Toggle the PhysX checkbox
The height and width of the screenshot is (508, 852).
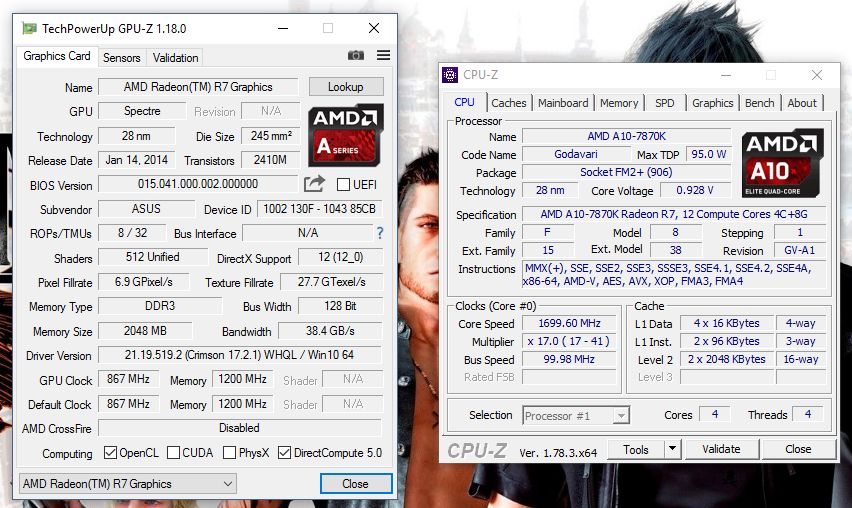229,453
